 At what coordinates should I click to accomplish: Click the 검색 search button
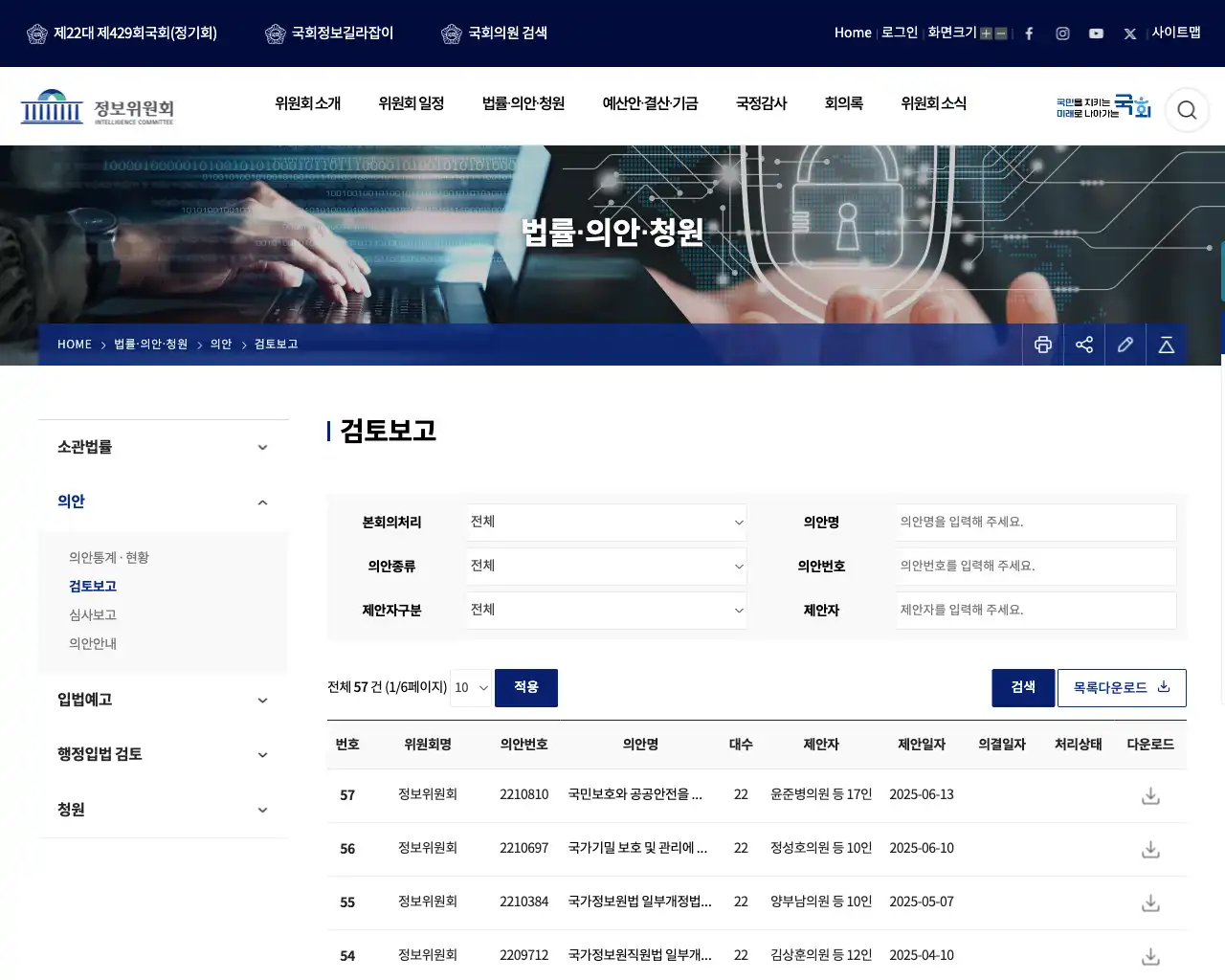(x=1023, y=688)
